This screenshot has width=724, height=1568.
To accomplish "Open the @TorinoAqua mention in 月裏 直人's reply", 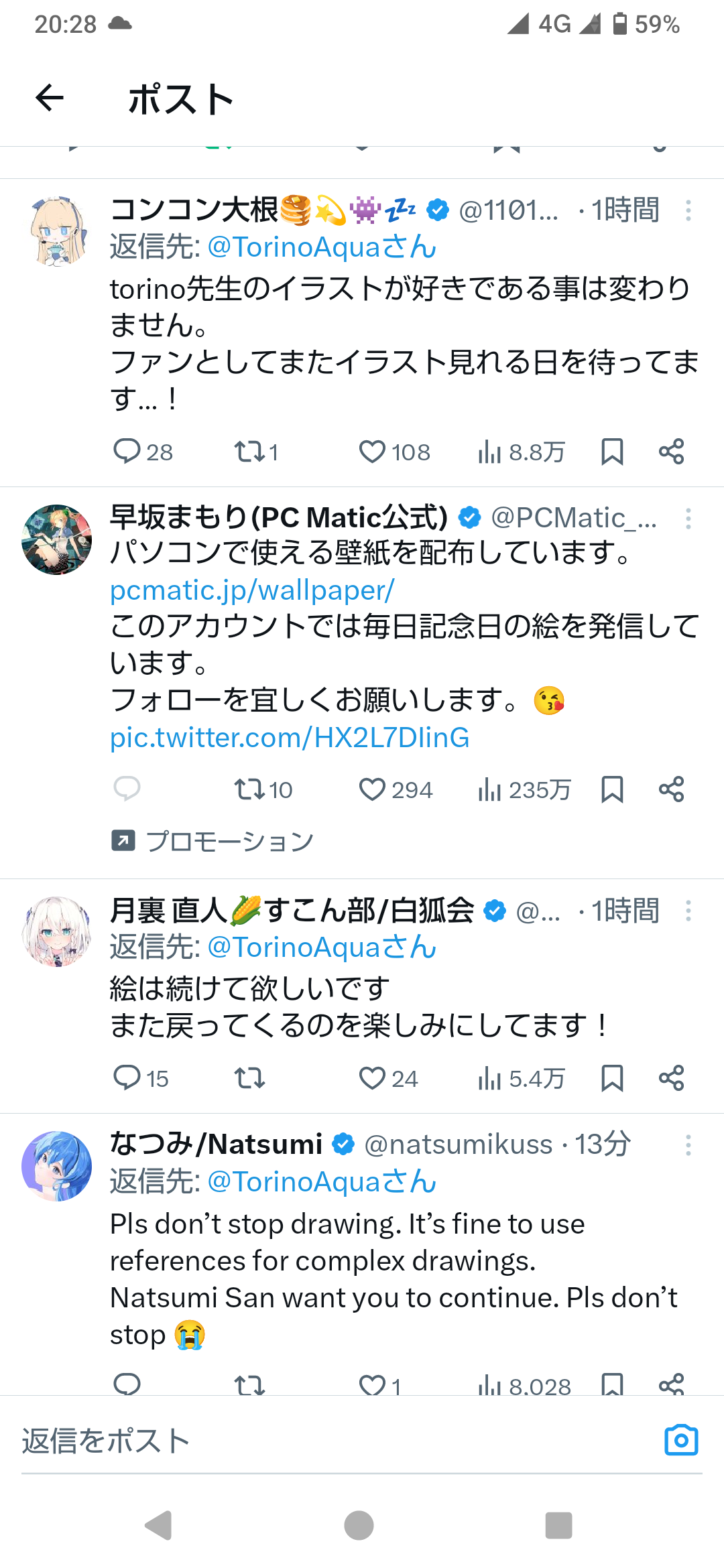I will coord(322,948).
